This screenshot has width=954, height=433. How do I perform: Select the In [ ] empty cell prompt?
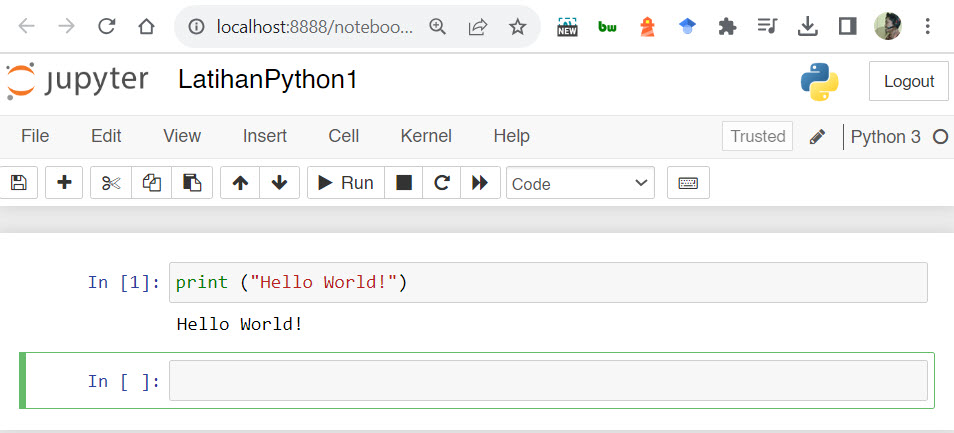(x=124, y=381)
